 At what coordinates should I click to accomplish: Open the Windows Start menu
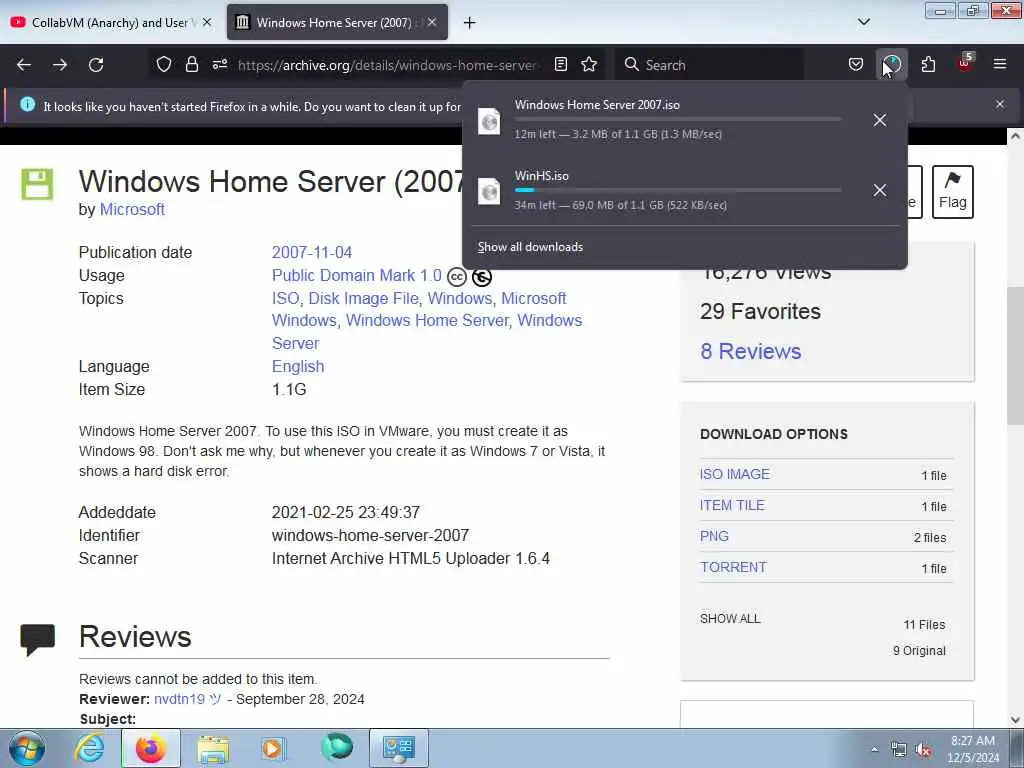point(27,748)
